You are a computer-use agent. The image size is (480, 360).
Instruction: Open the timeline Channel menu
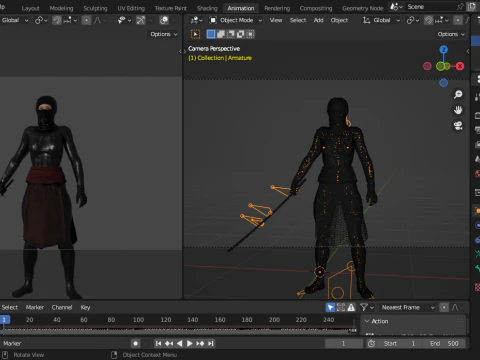[x=62, y=307]
